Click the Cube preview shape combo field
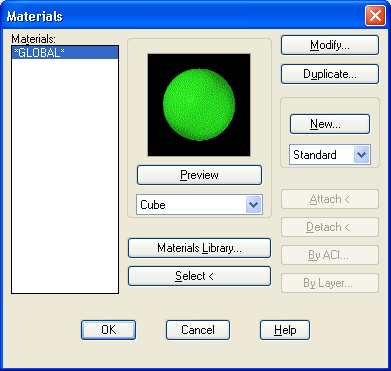 tap(199, 205)
